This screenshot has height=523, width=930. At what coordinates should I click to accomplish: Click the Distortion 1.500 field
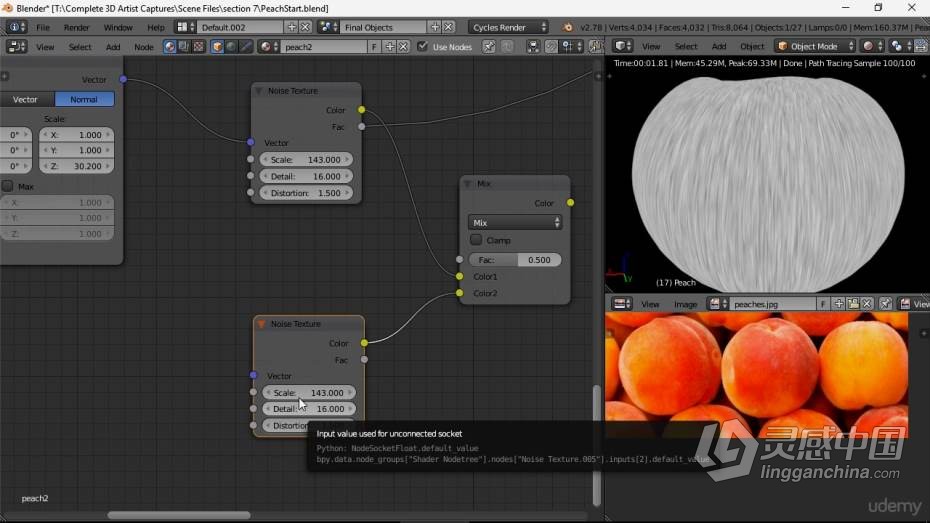[306, 193]
